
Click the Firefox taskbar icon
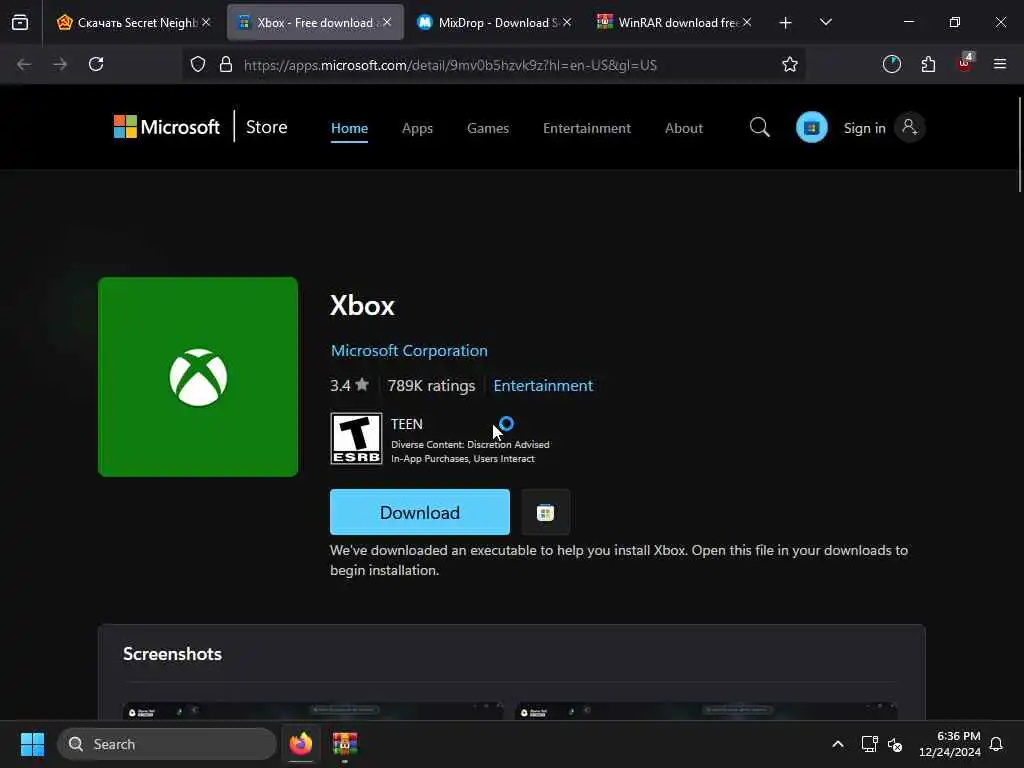[x=301, y=744]
